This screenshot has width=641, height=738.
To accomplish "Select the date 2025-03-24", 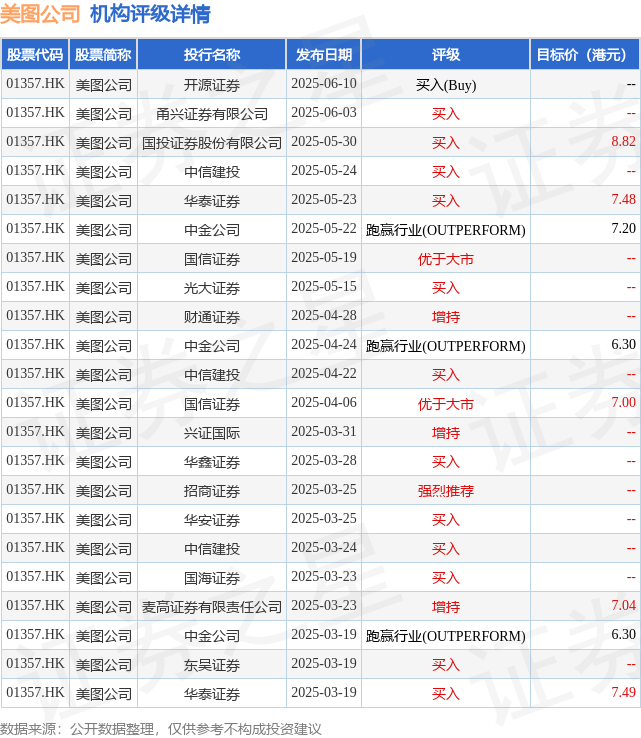I will [324, 547].
